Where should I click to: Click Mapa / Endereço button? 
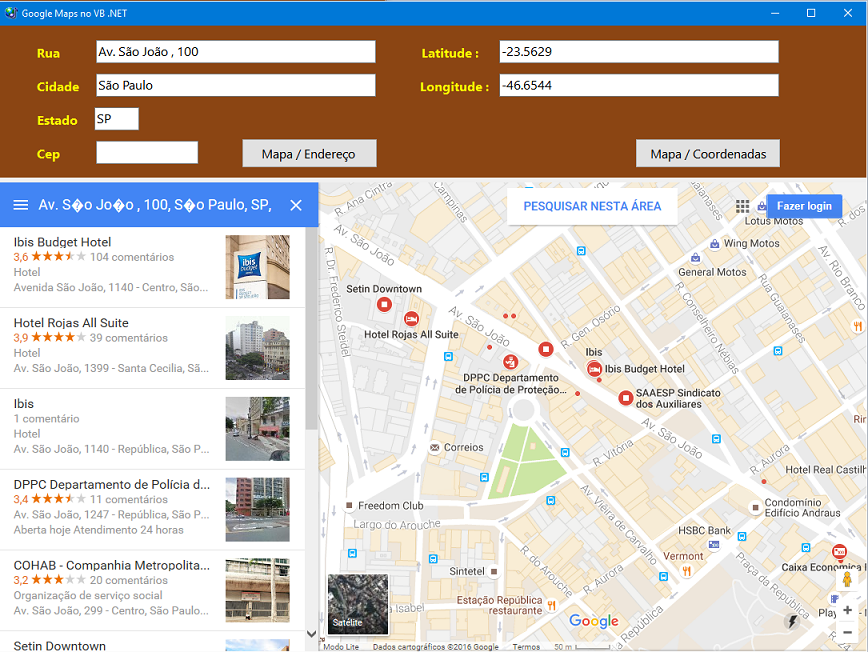tap(309, 153)
